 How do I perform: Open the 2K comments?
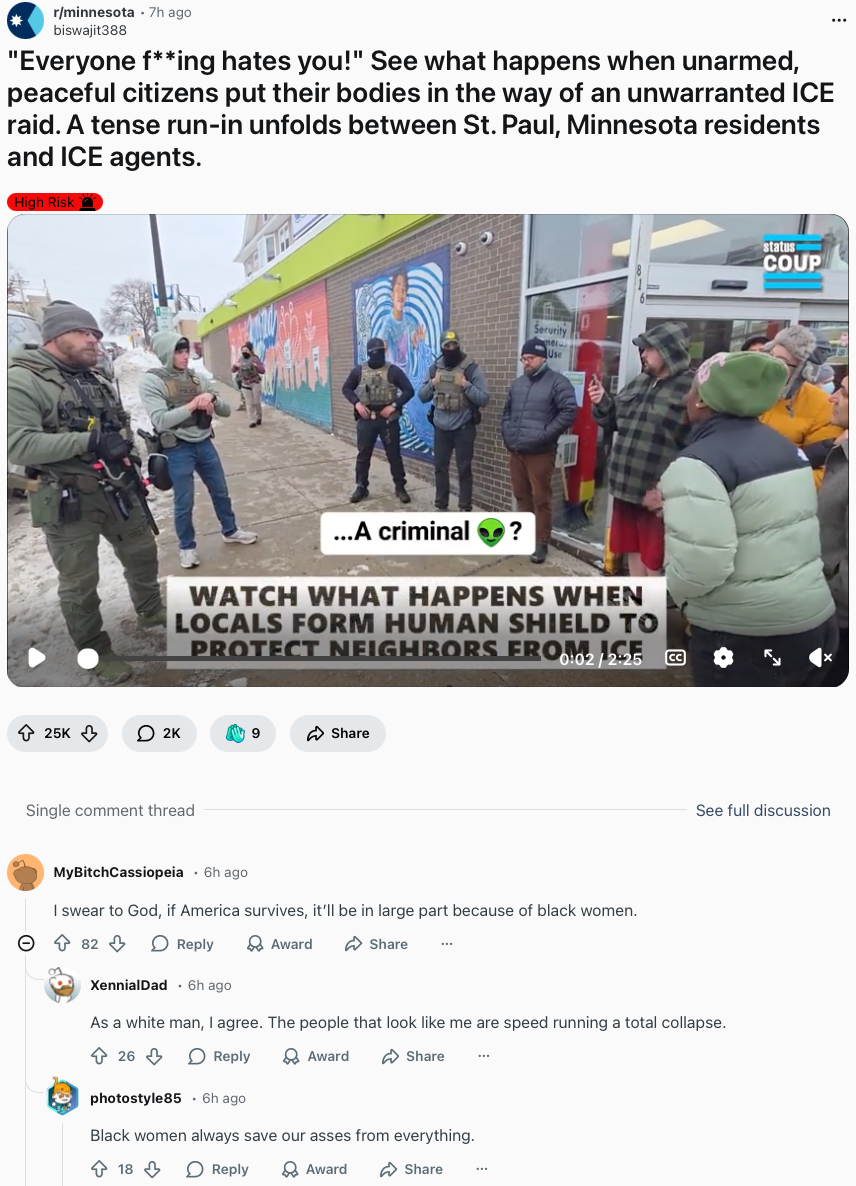(x=159, y=733)
